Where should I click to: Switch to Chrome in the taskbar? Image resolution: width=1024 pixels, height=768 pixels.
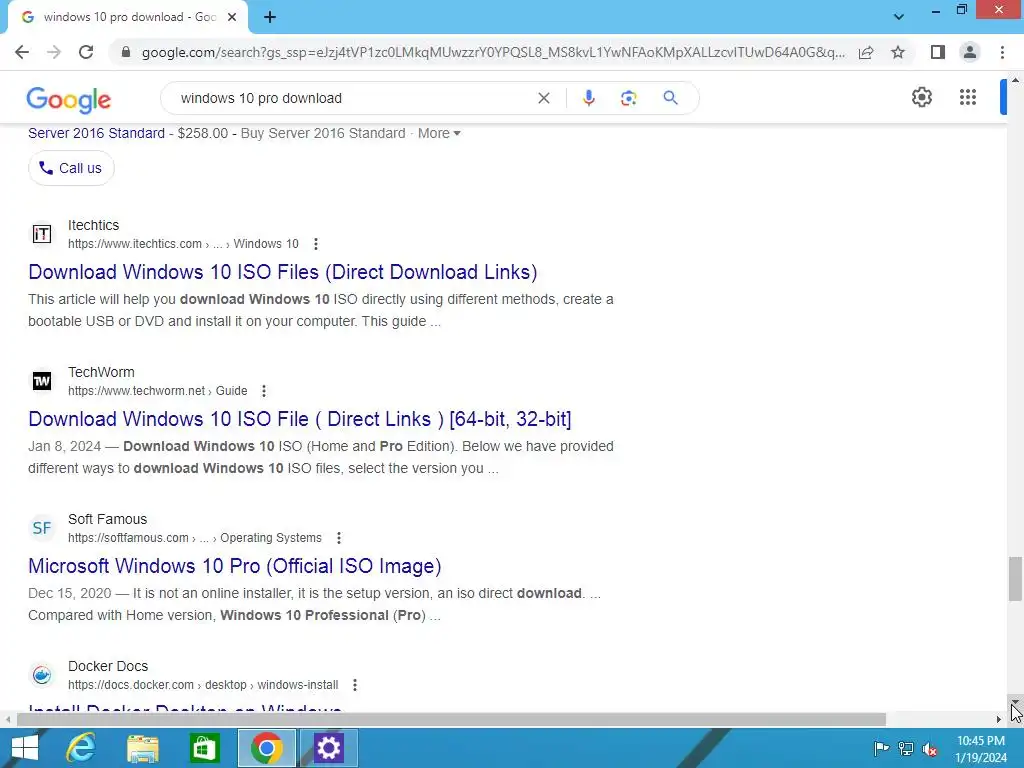point(266,748)
